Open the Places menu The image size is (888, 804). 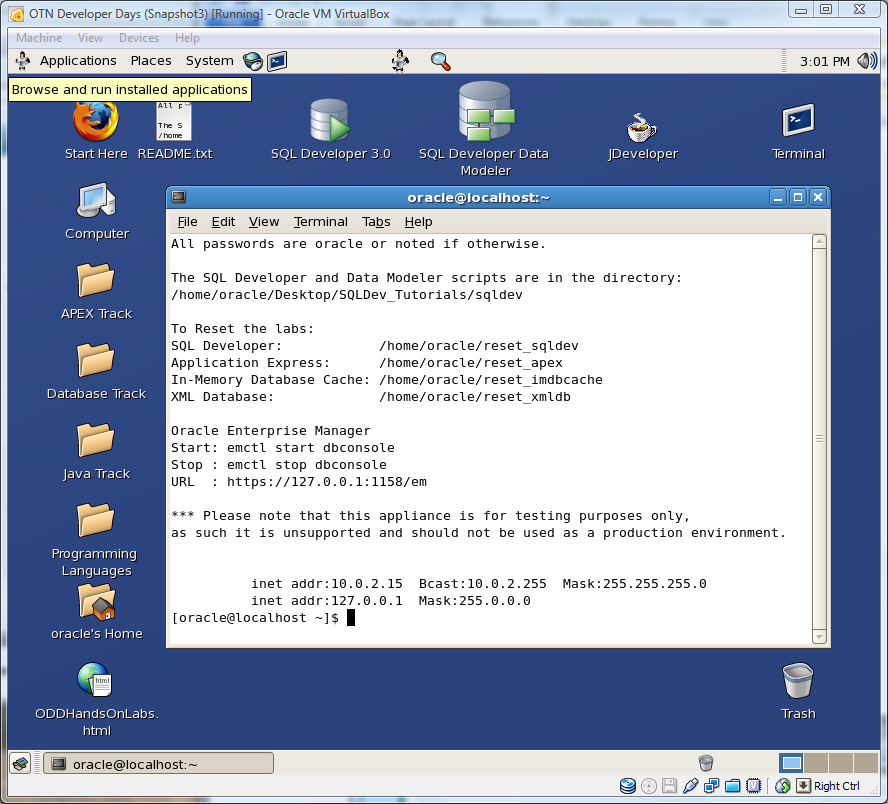tap(151, 61)
